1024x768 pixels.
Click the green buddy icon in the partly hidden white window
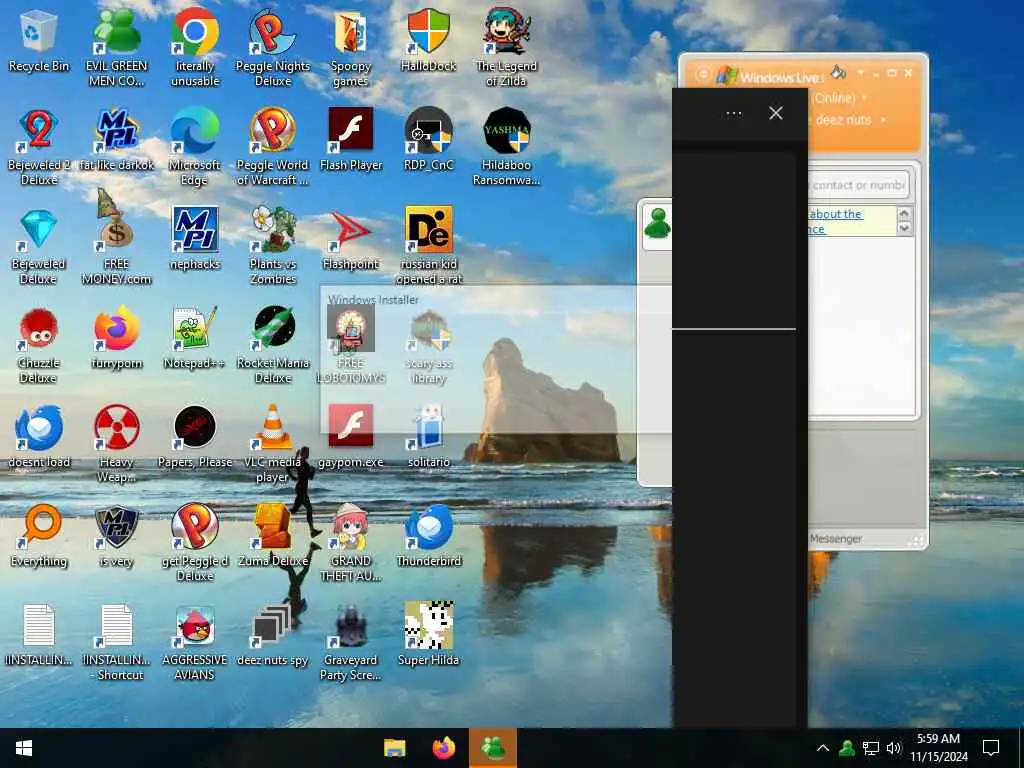point(657,225)
